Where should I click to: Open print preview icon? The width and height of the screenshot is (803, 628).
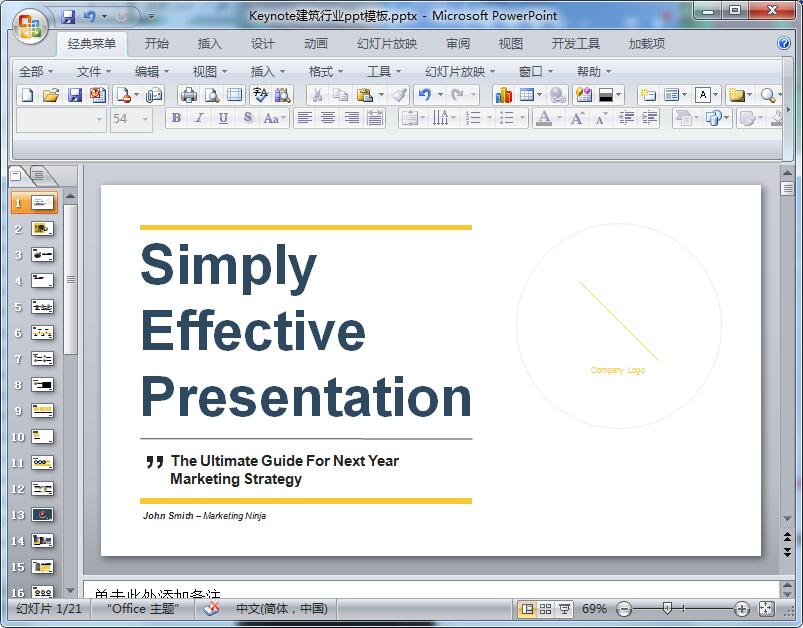pyautogui.click(x=212, y=95)
